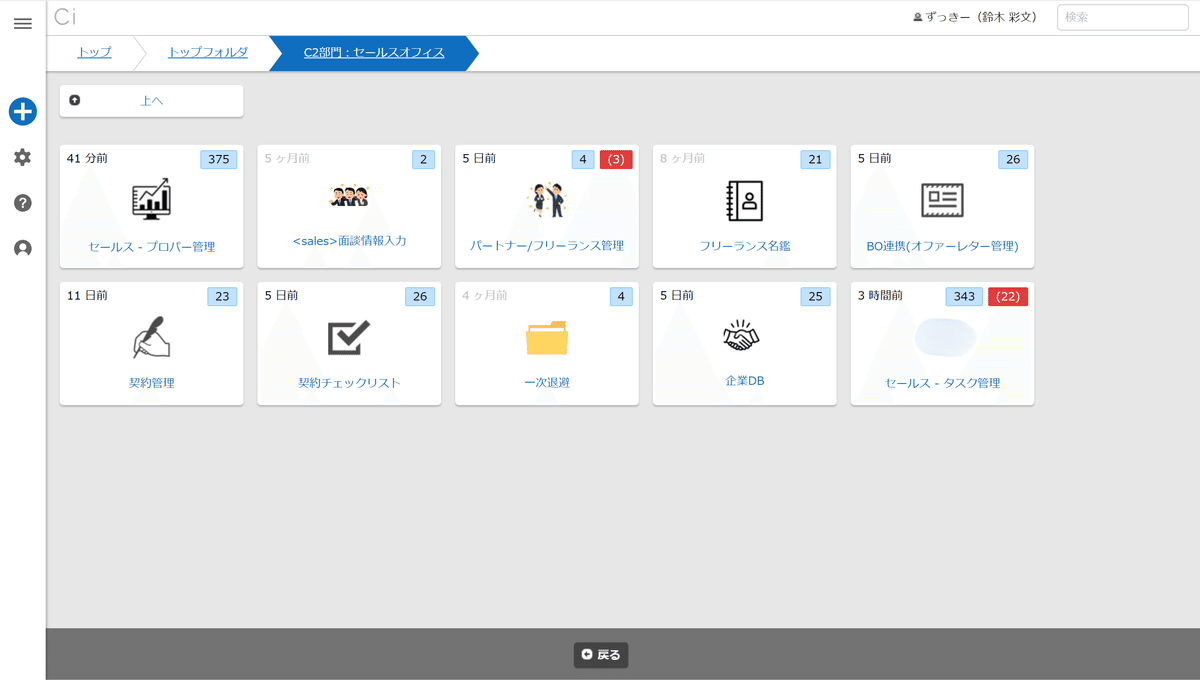This screenshot has height=680, width=1200.
Task: Click the 4 count badge on 一次退避
Action: pos(621,296)
